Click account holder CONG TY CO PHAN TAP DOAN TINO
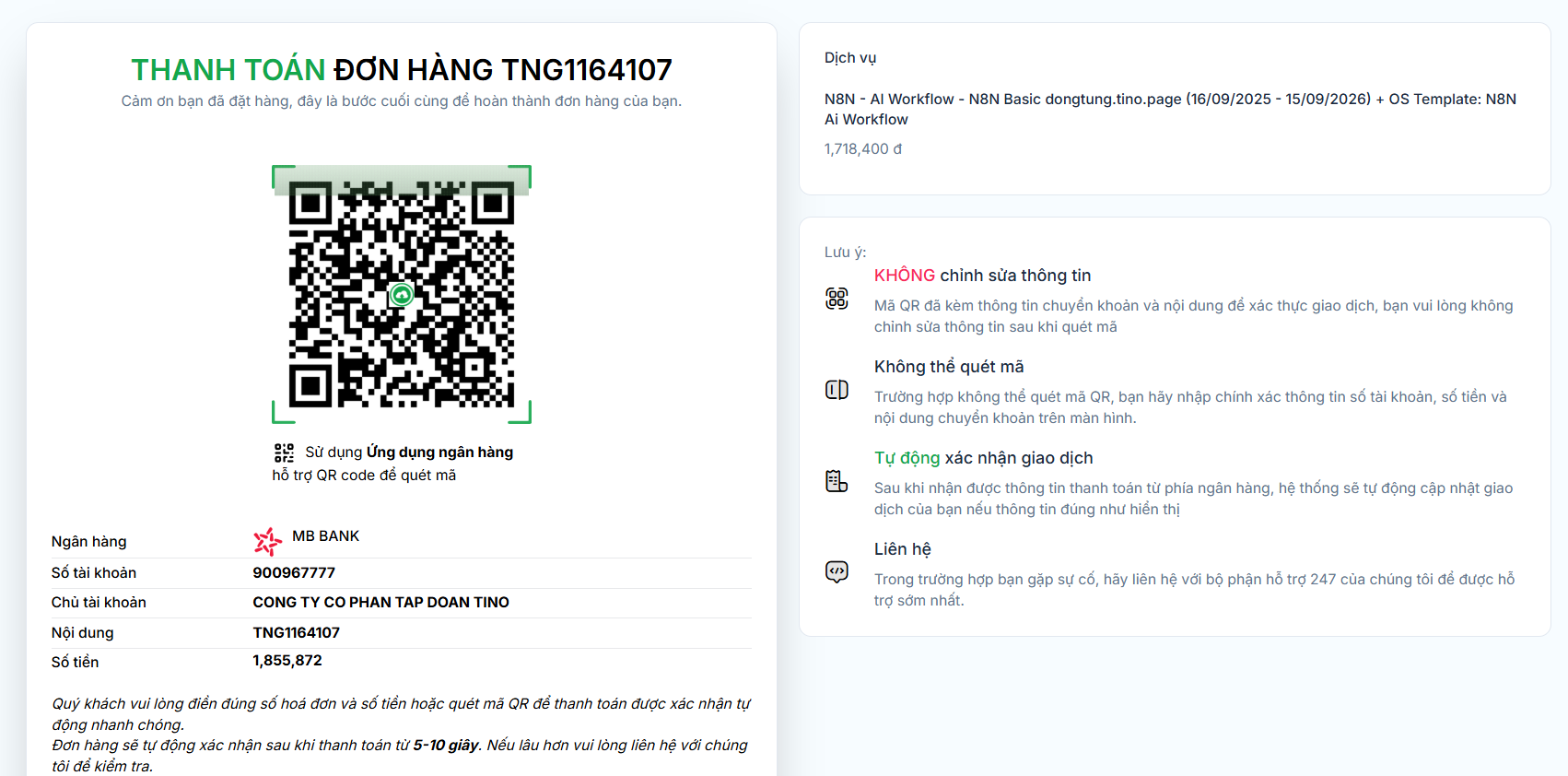 (x=380, y=603)
